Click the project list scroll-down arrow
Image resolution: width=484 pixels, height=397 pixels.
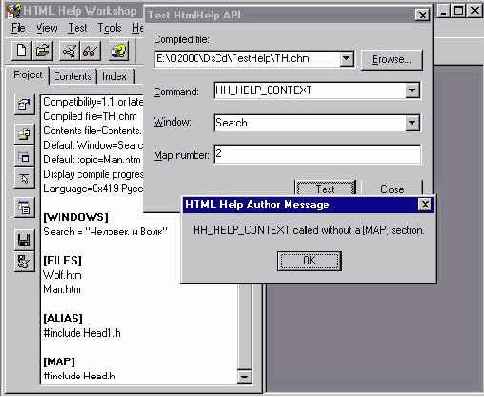pyautogui.click(x=244, y=377)
